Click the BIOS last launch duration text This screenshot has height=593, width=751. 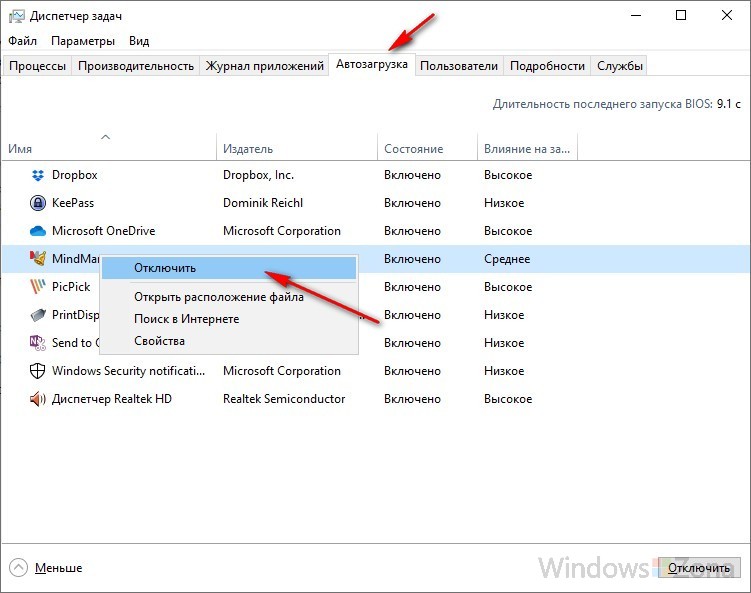tap(617, 104)
